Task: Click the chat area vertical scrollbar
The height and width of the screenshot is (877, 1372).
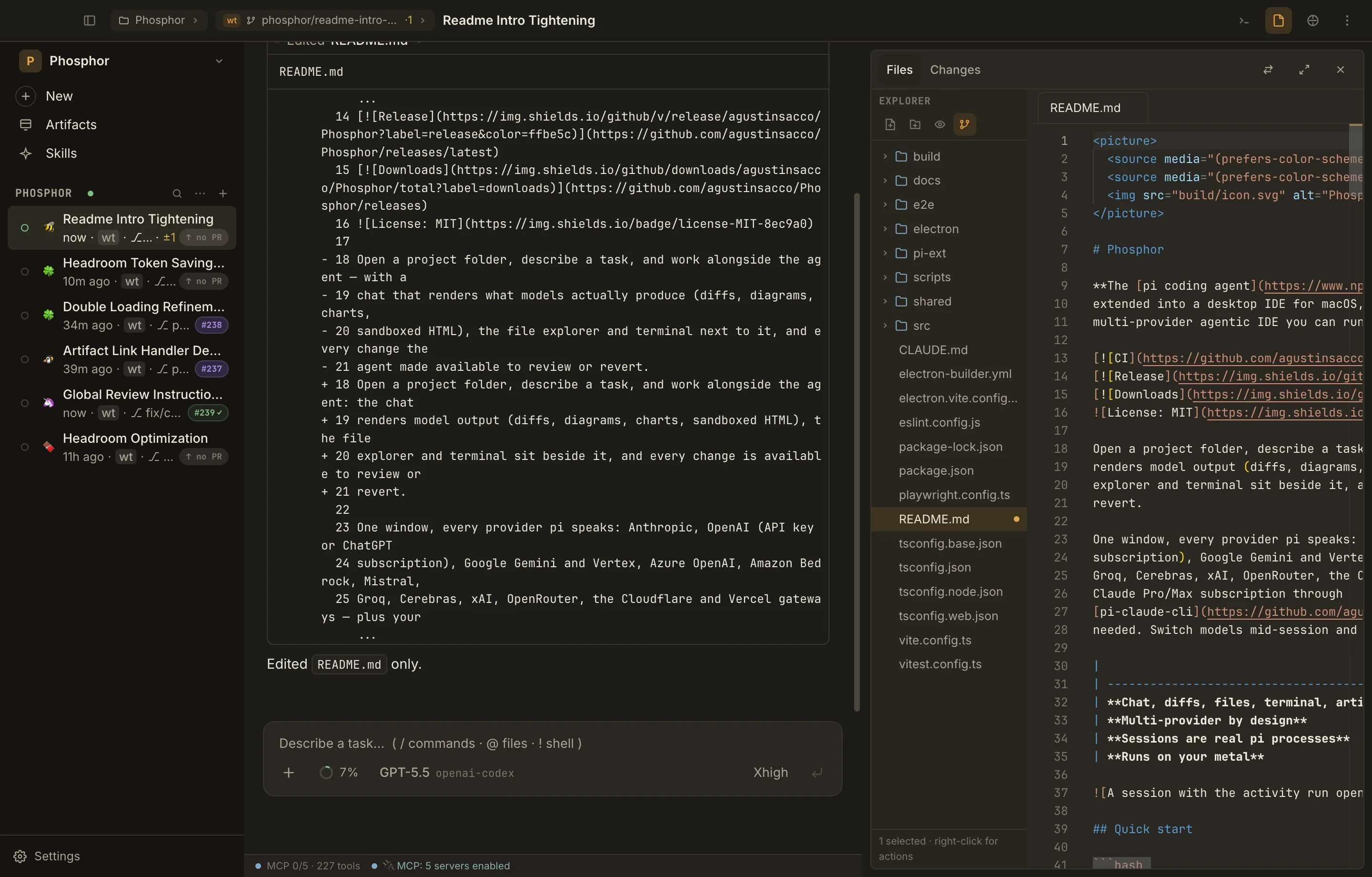Action: click(857, 452)
